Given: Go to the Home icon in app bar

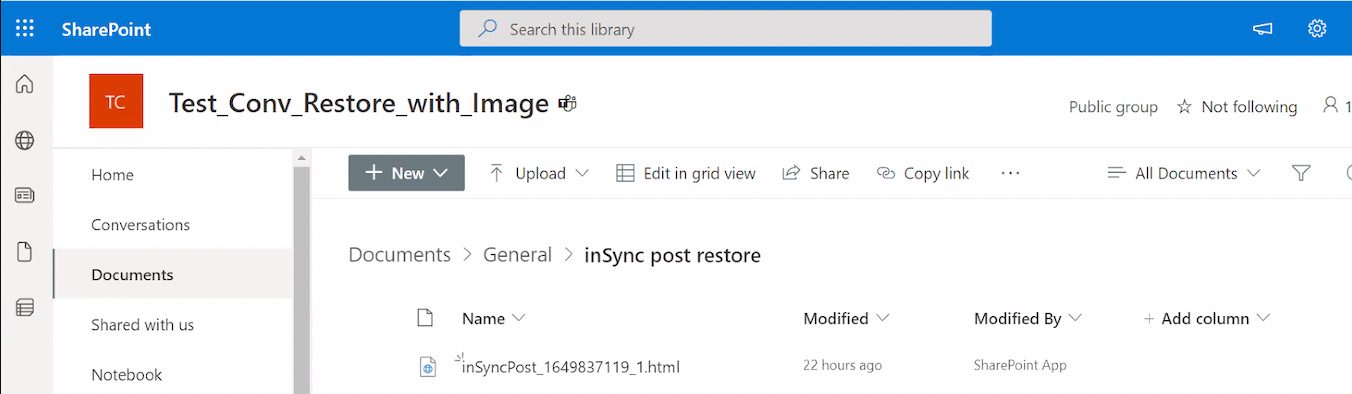Looking at the screenshot, I should click(25, 84).
